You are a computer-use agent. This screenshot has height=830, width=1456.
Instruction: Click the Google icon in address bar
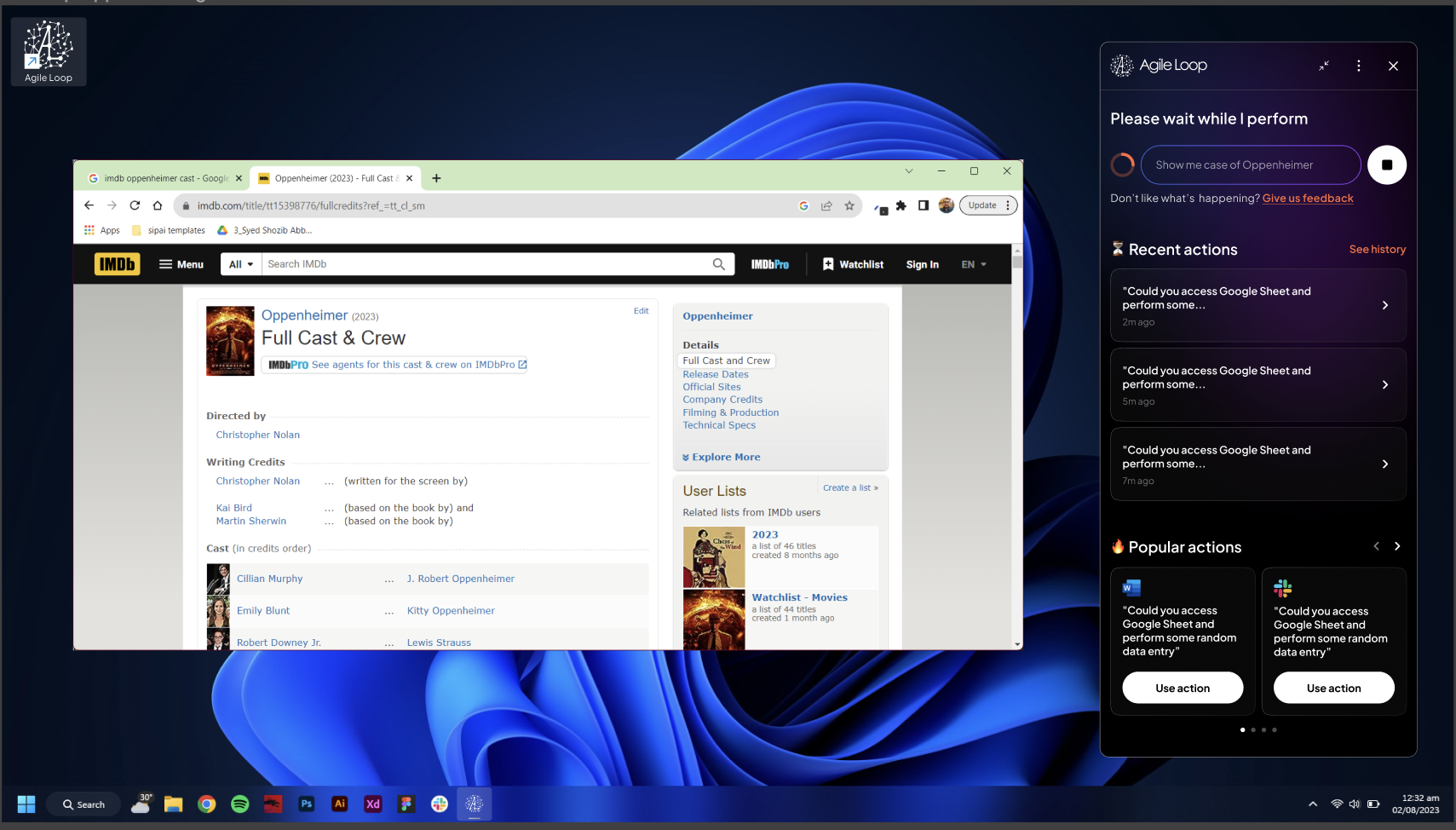tap(803, 205)
